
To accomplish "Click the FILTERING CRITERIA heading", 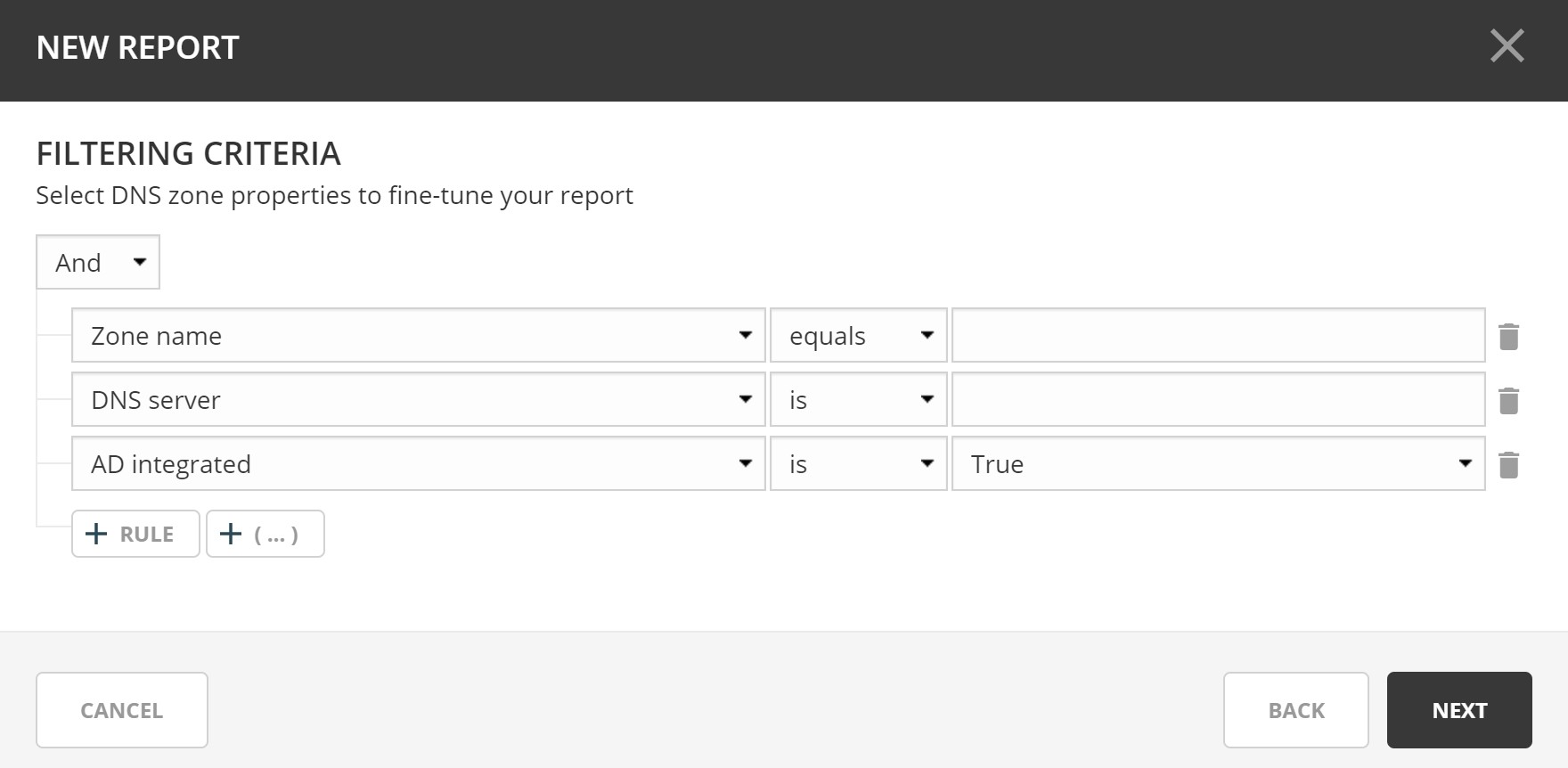I will 188,153.
